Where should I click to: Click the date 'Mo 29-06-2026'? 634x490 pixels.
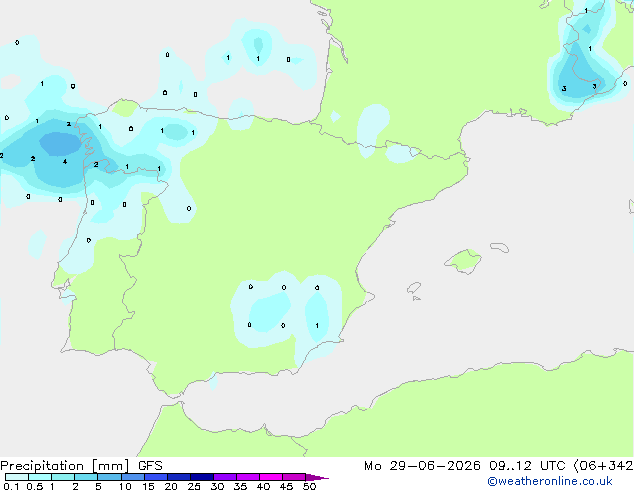(422, 466)
